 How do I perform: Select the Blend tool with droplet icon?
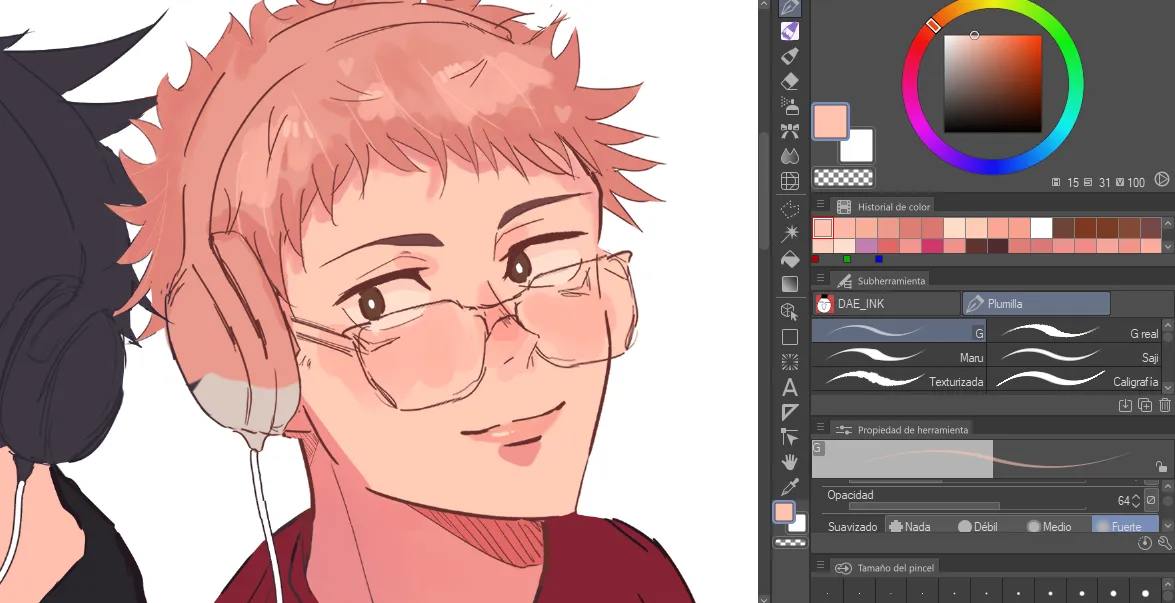pyautogui.click(x=789, y=156)
